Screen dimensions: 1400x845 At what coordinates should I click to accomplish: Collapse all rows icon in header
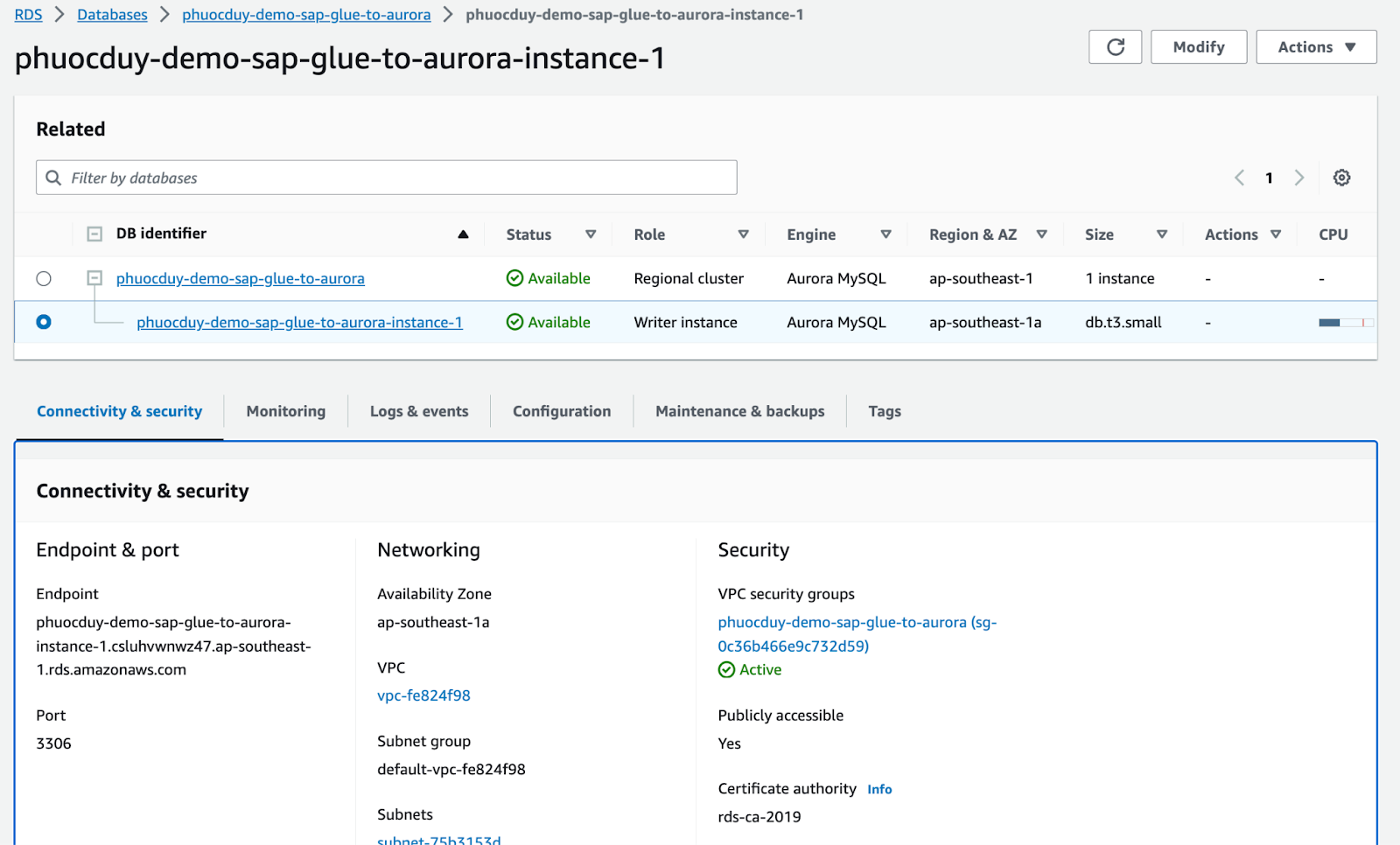[94, 234]
